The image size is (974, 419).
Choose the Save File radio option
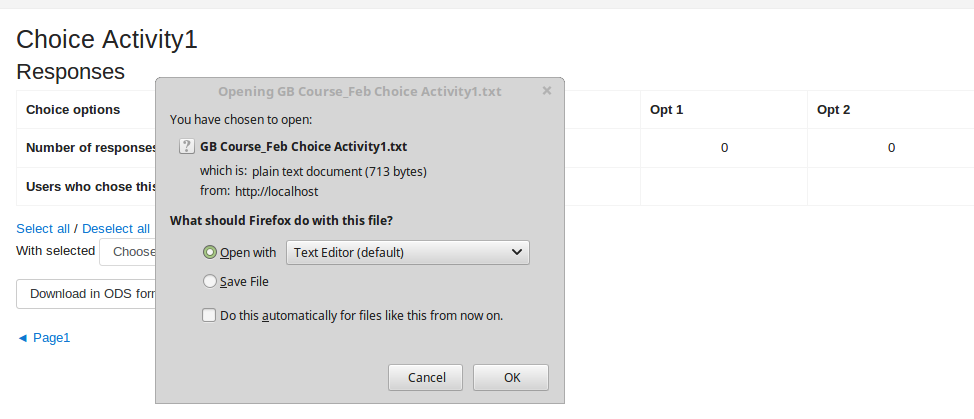[210, 281]
